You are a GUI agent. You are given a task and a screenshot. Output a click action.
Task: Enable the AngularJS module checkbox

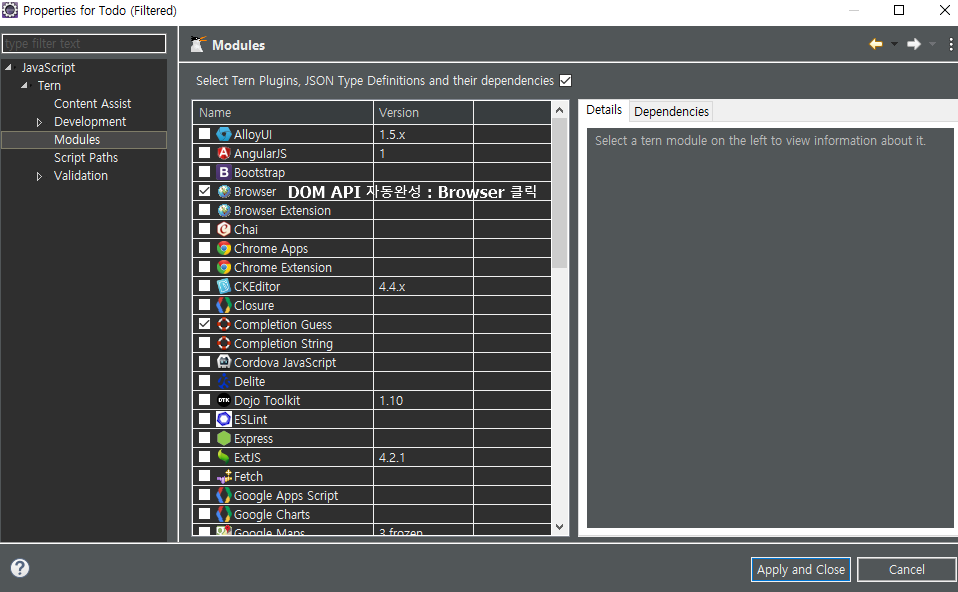[205, 153]
